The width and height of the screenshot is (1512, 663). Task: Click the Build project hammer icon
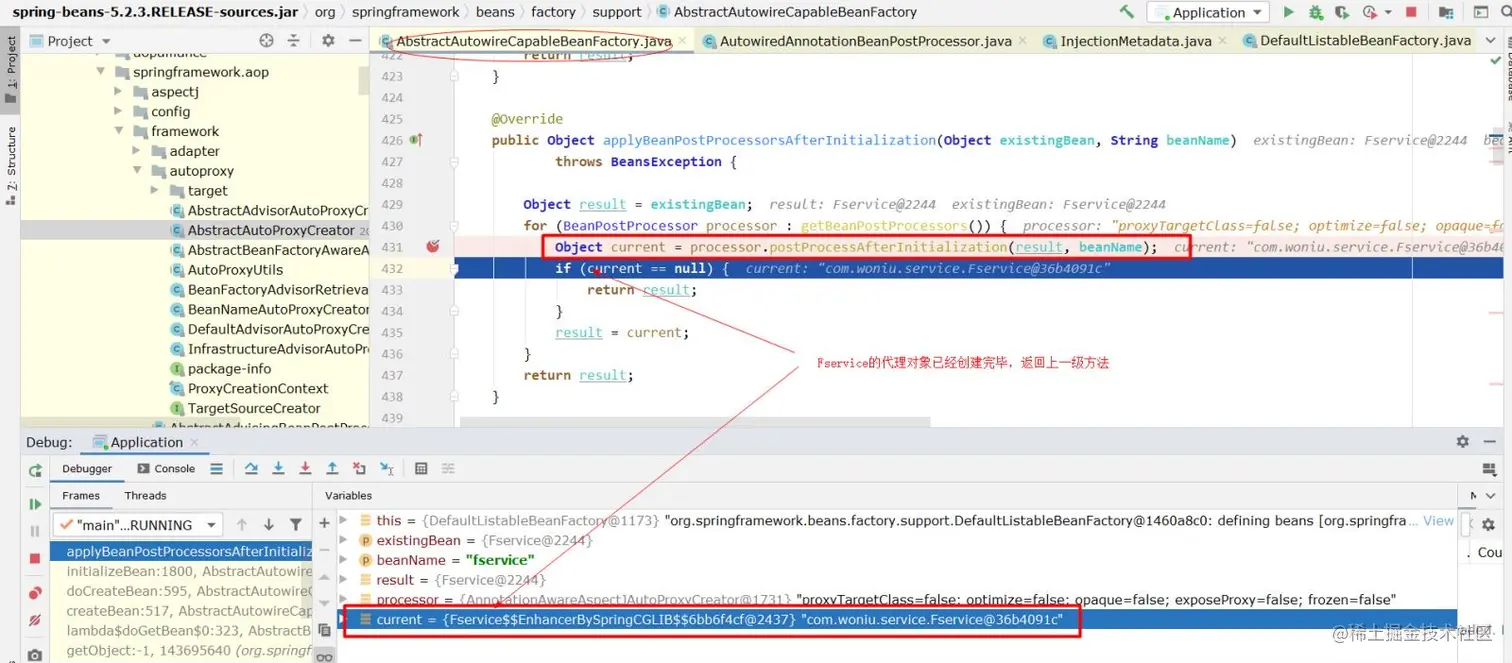1127,12
